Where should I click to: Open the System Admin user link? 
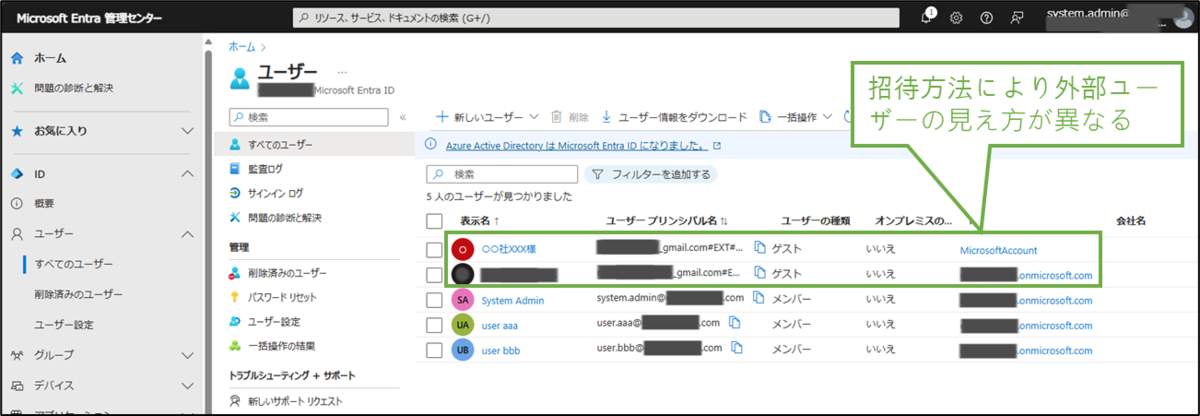tap(513, 299)
